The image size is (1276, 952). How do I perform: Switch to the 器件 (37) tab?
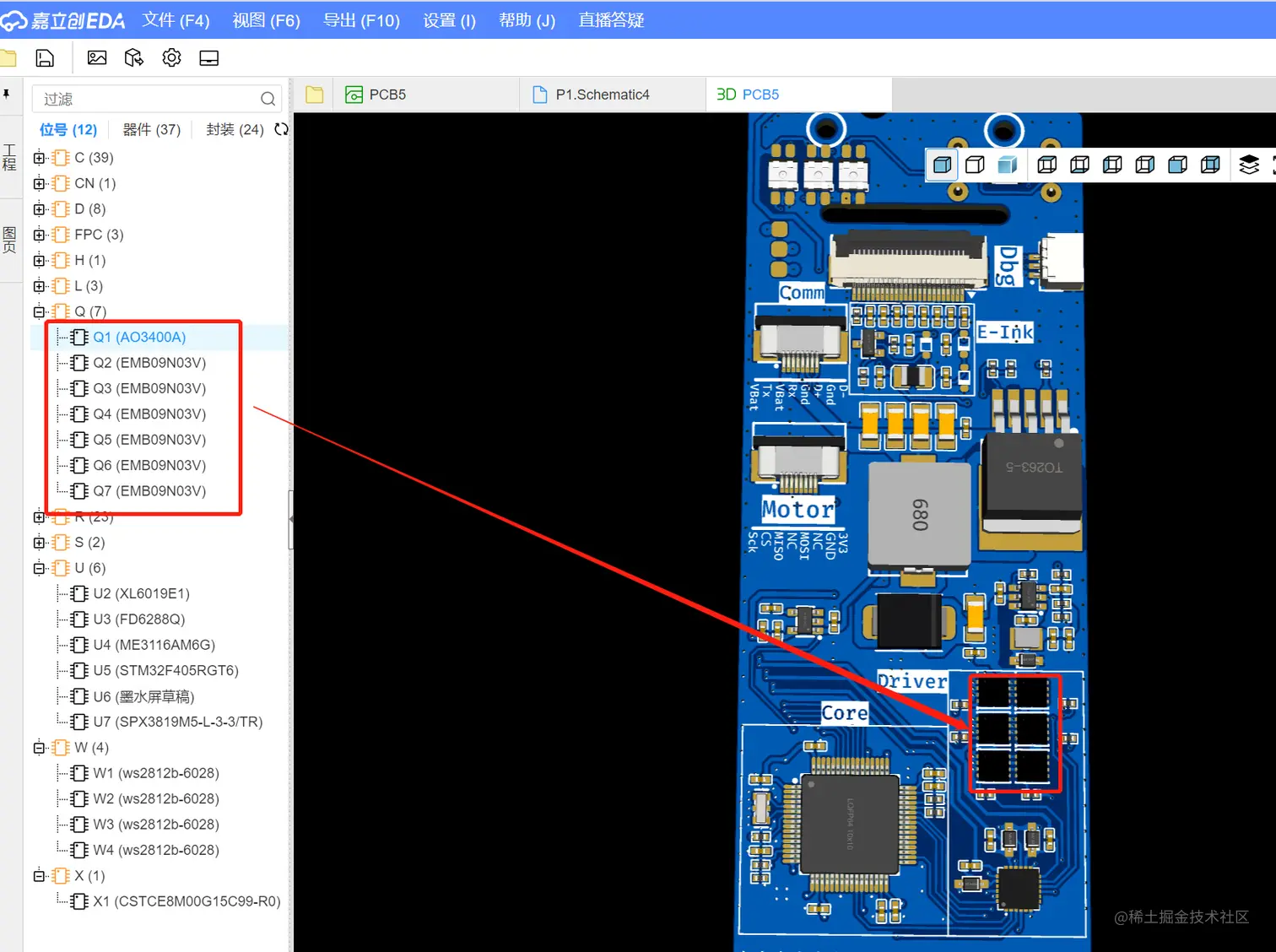click(152, 130)
